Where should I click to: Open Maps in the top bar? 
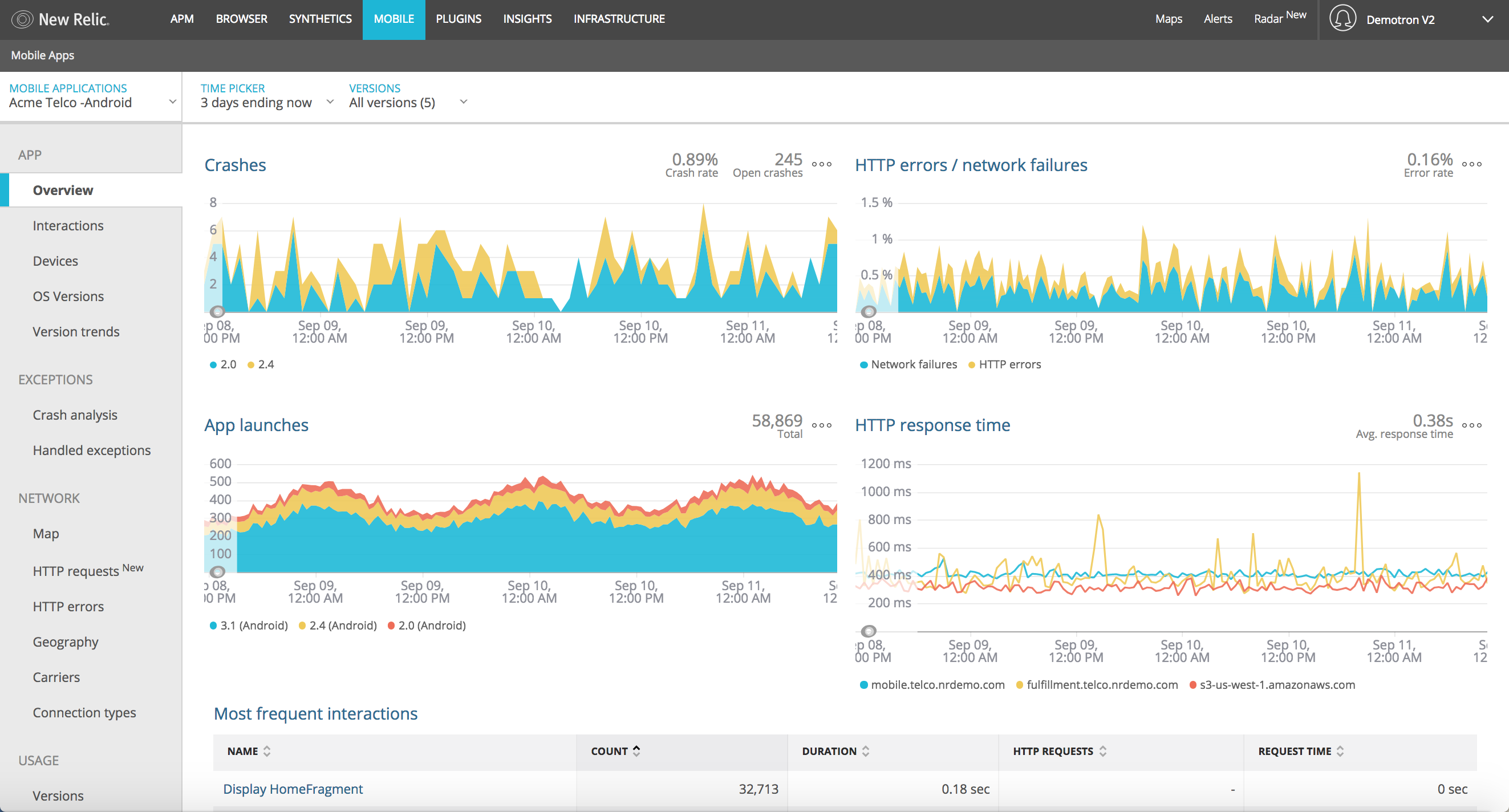click(x=1169, y=19)
